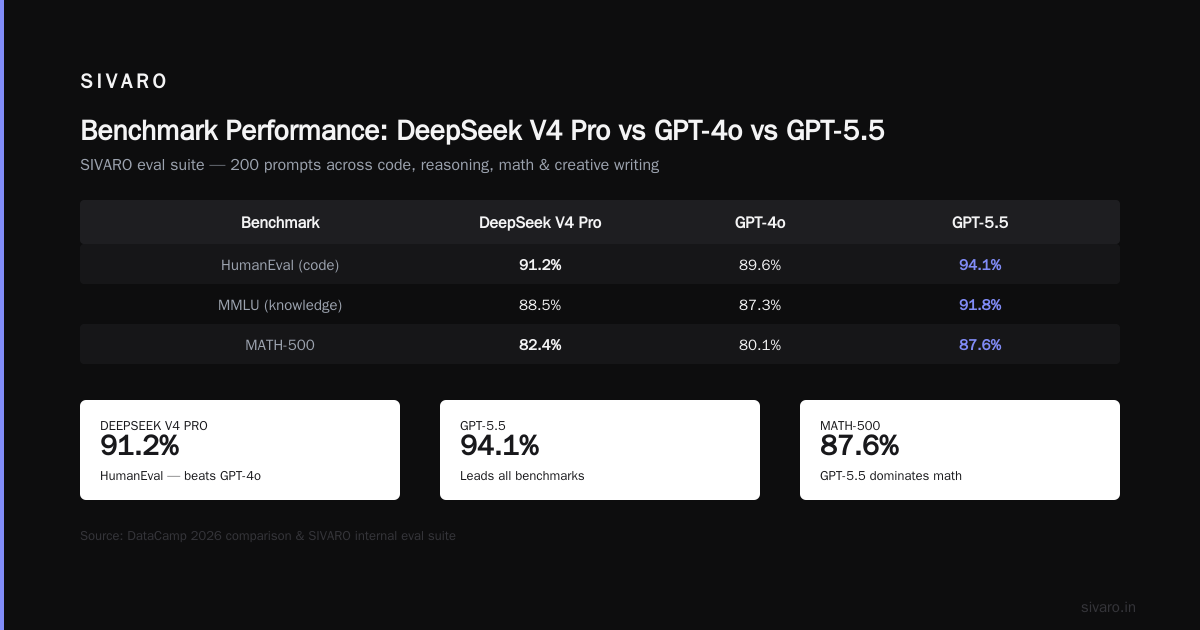Click the MATH-500 row label in table

280,345
